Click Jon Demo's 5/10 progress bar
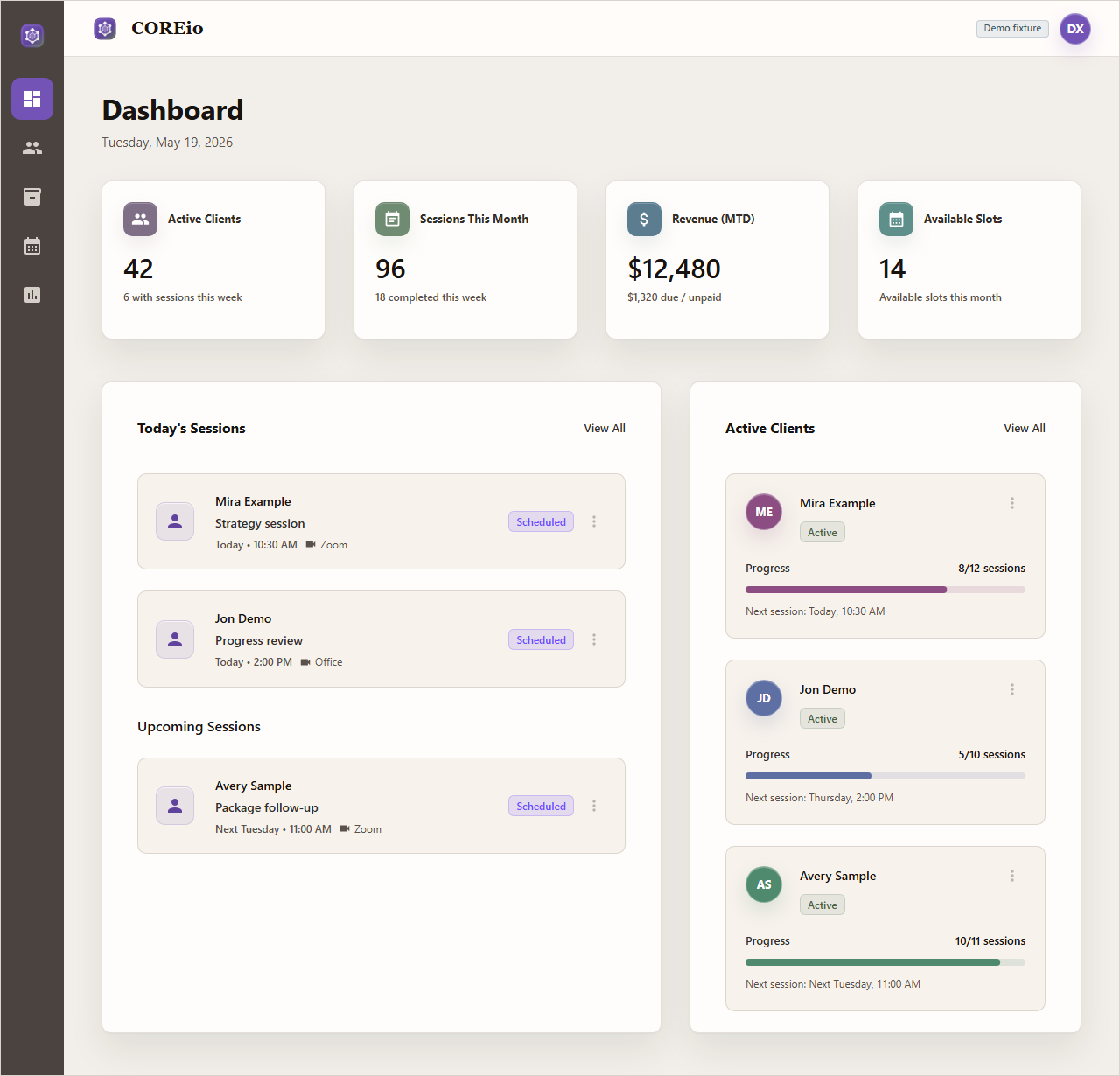1120x1076 pixels. pyautogui.click(x=885, y=776)
